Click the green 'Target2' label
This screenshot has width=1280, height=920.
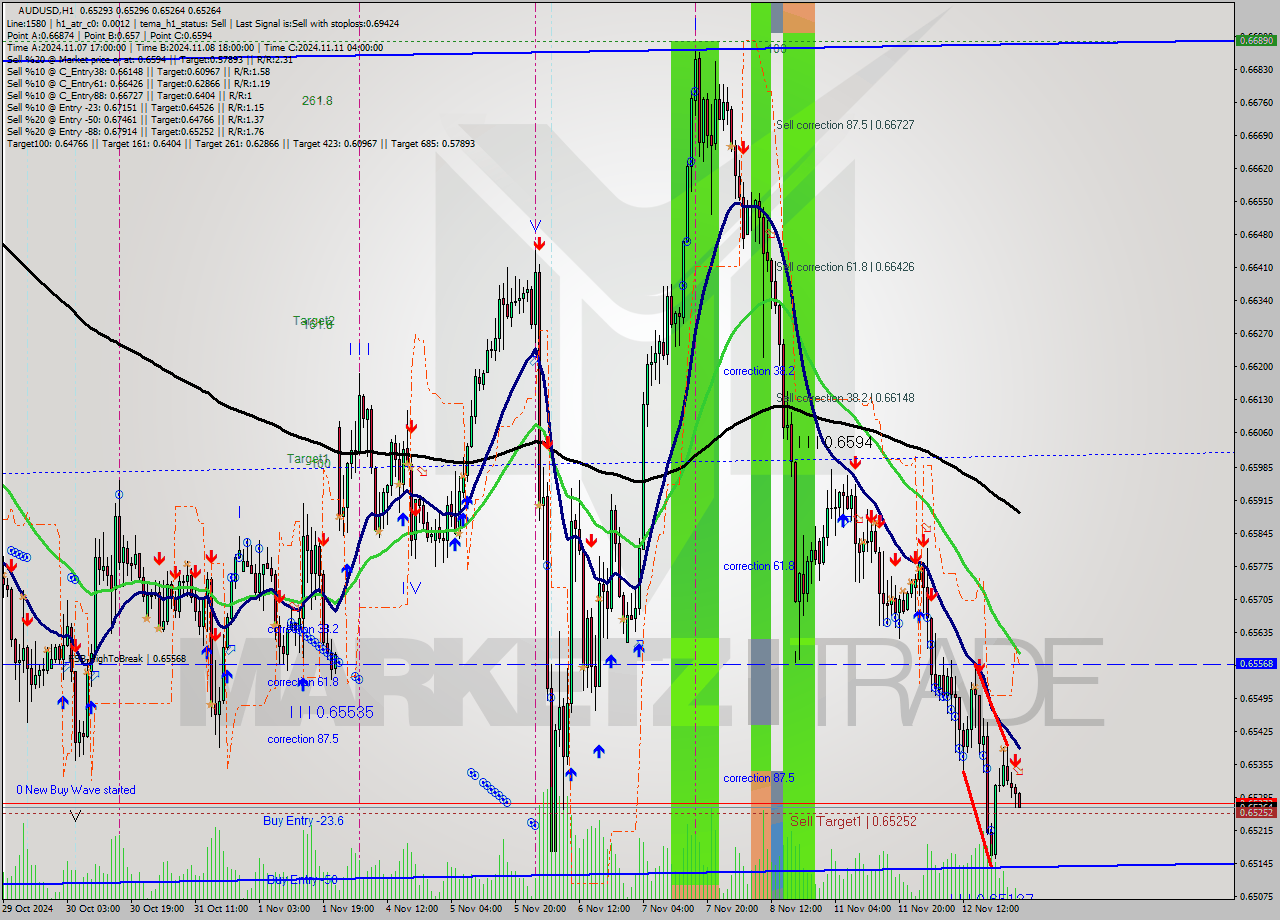coord(313,320)
